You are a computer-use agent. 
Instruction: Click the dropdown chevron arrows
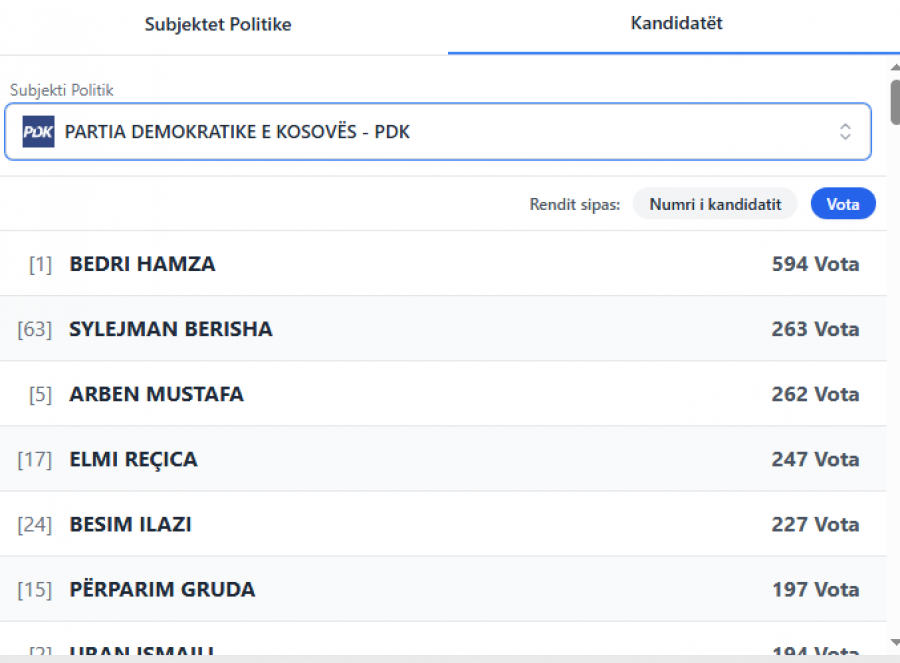coord(845,132)
